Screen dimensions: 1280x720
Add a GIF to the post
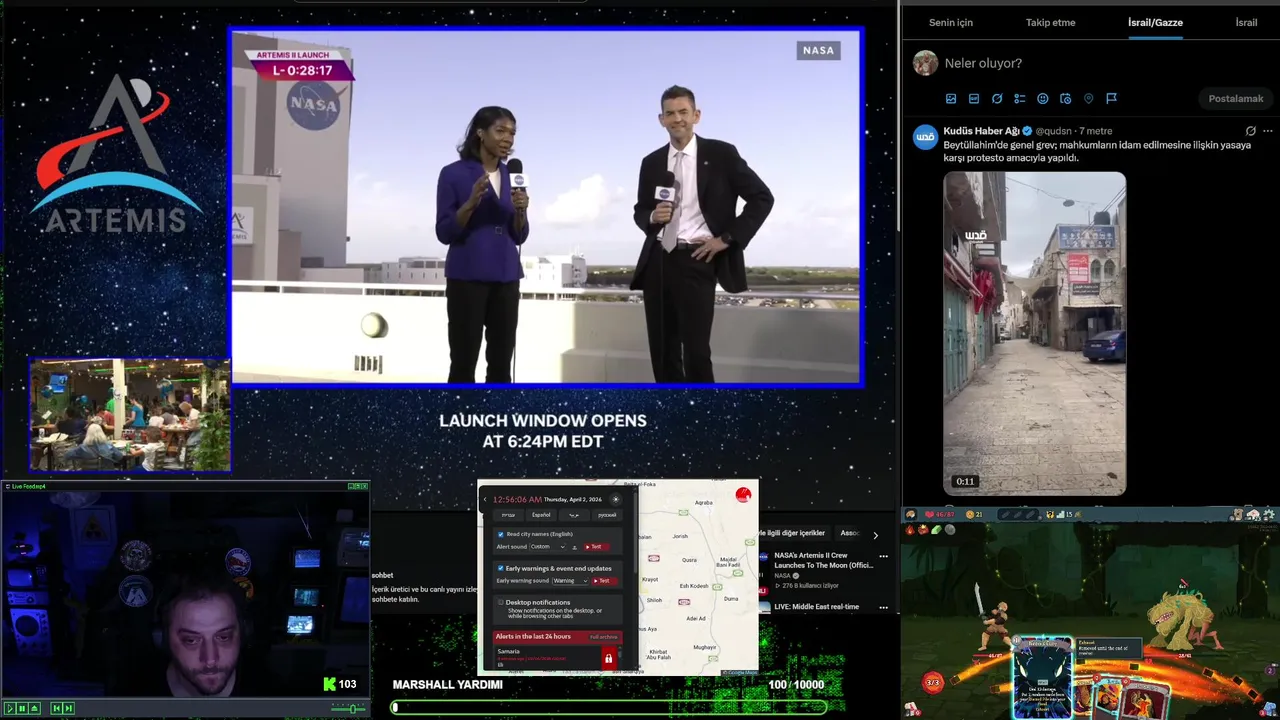(974, 99)
